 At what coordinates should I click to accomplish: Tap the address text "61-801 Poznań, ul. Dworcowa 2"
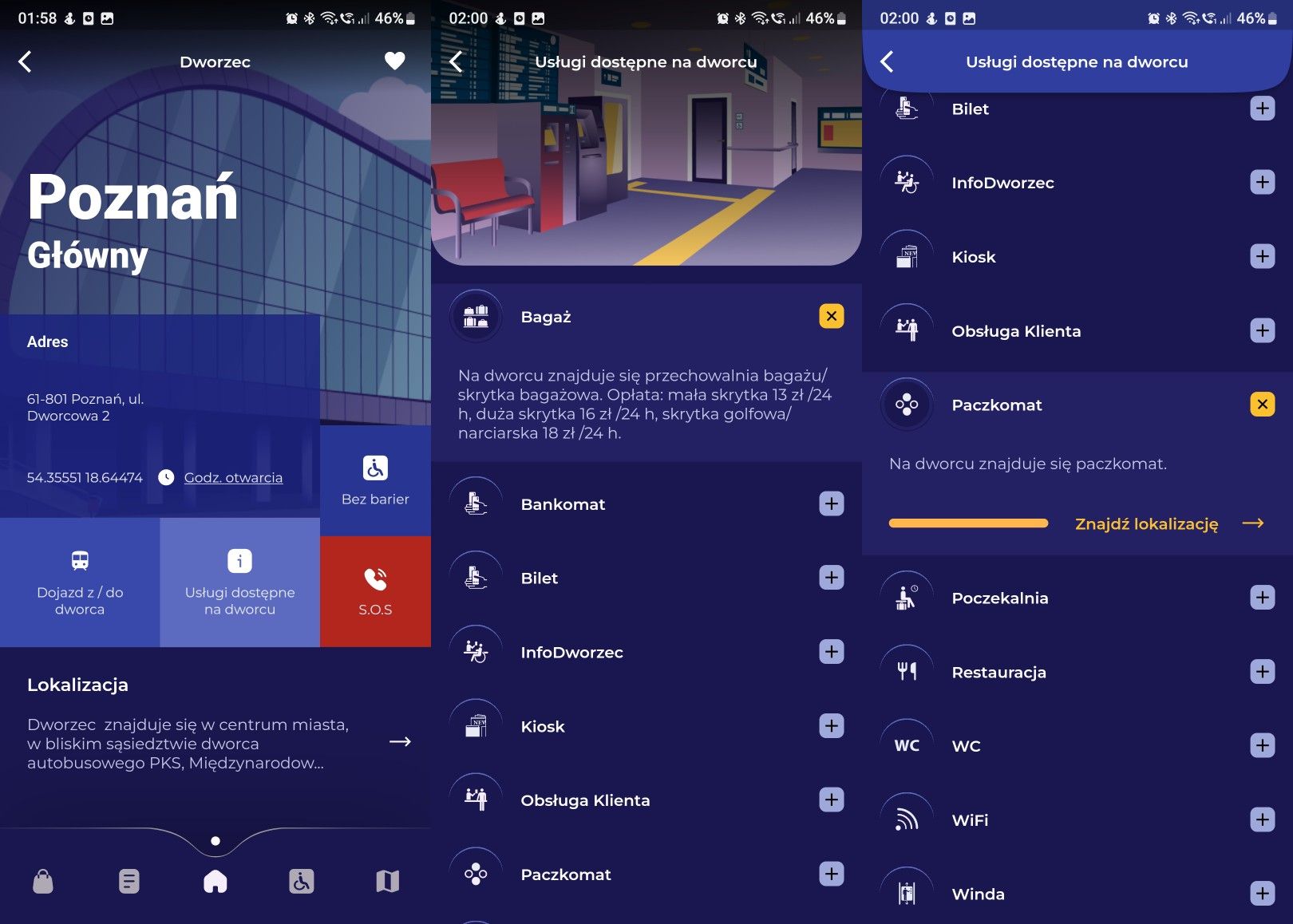85,407
